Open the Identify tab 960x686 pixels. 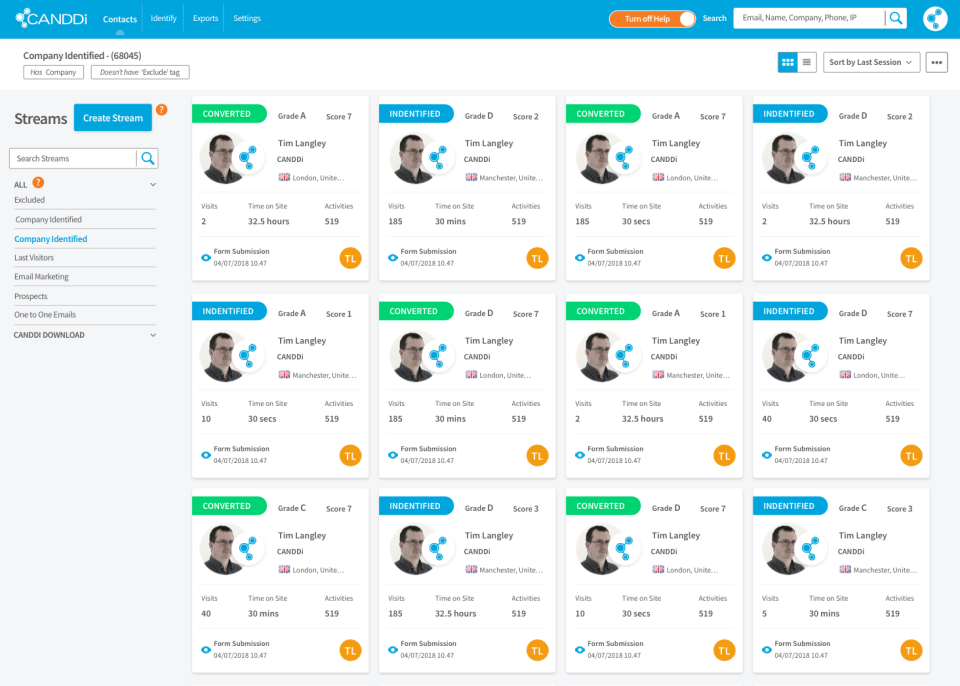(163, 18)
